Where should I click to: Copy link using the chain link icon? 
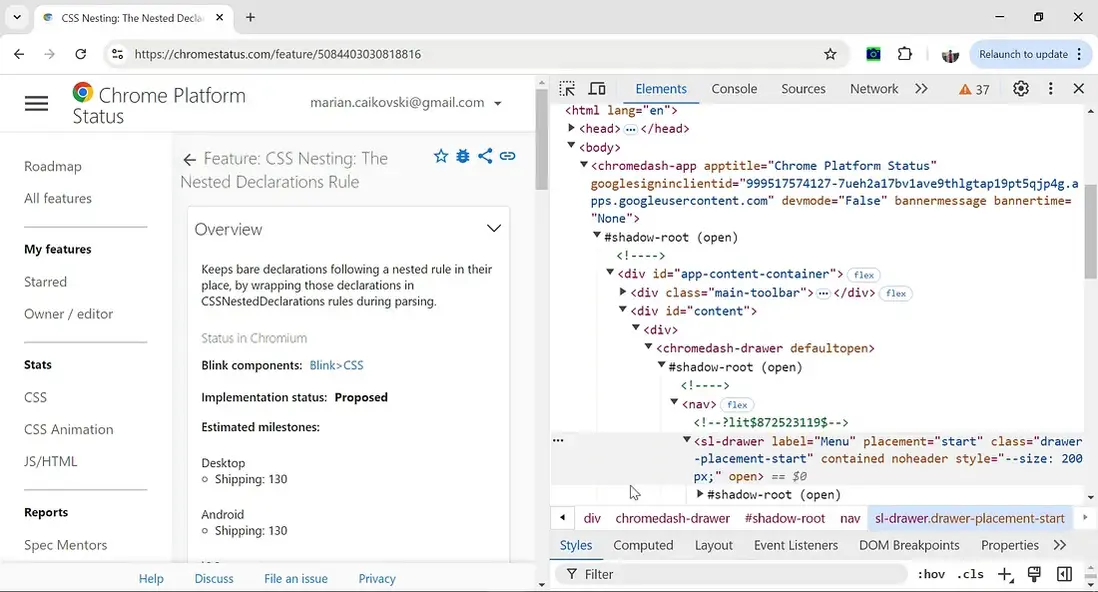click(508, 156)
